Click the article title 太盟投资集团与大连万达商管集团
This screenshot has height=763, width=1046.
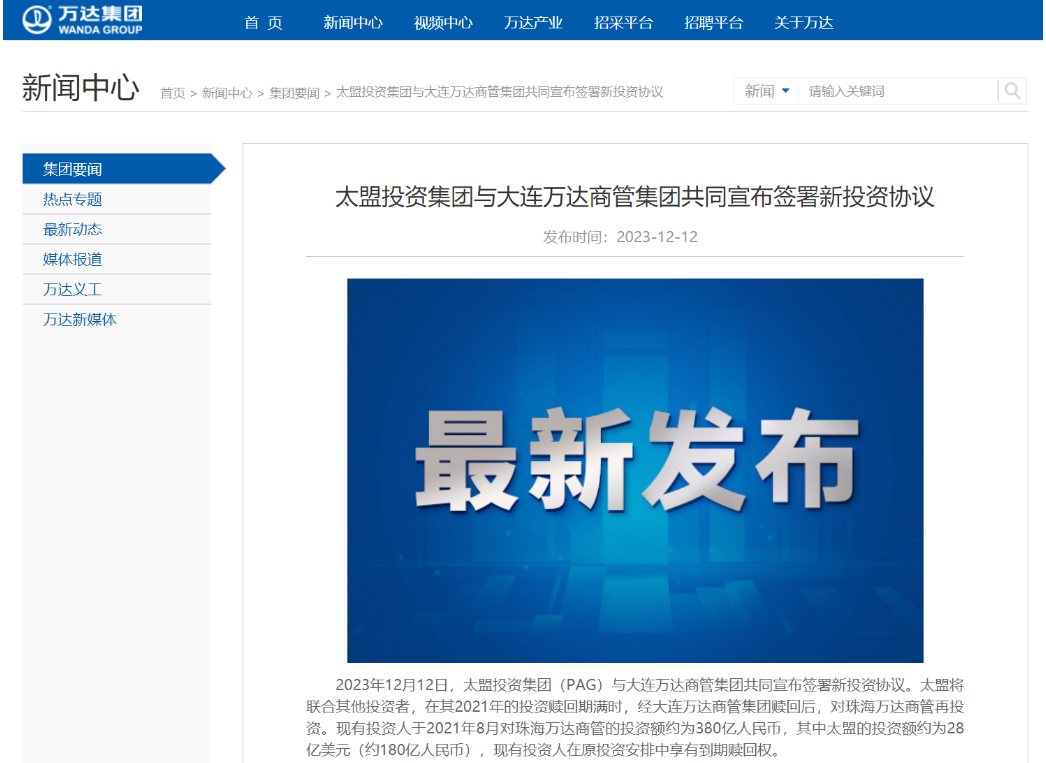pos(634,197)
